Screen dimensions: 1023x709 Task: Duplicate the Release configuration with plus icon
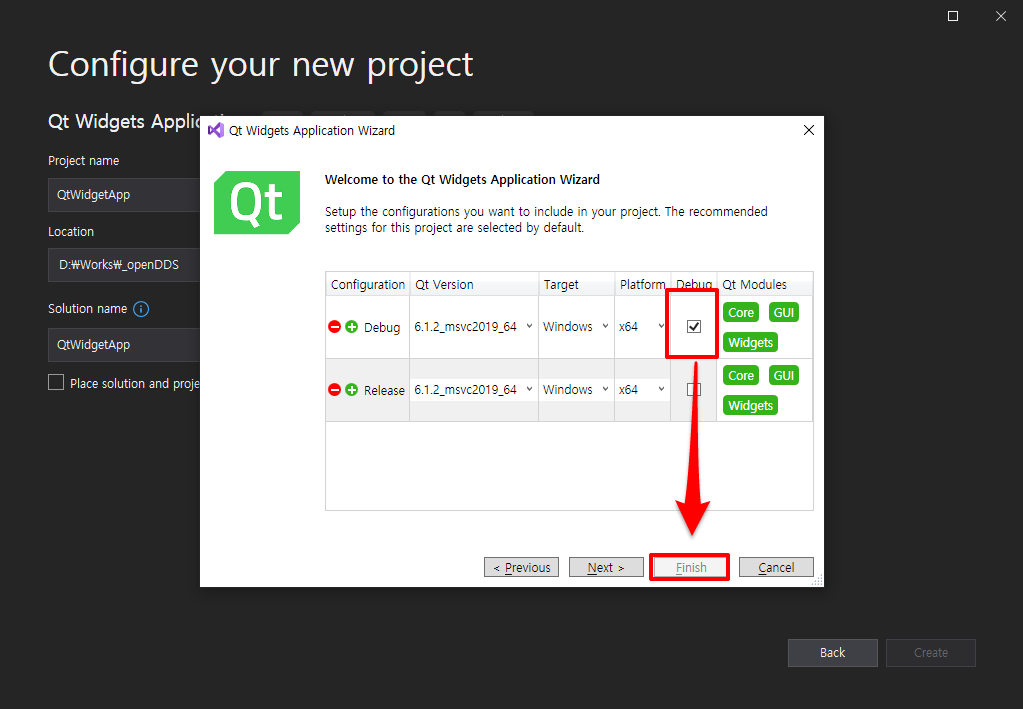click(352, 390)
